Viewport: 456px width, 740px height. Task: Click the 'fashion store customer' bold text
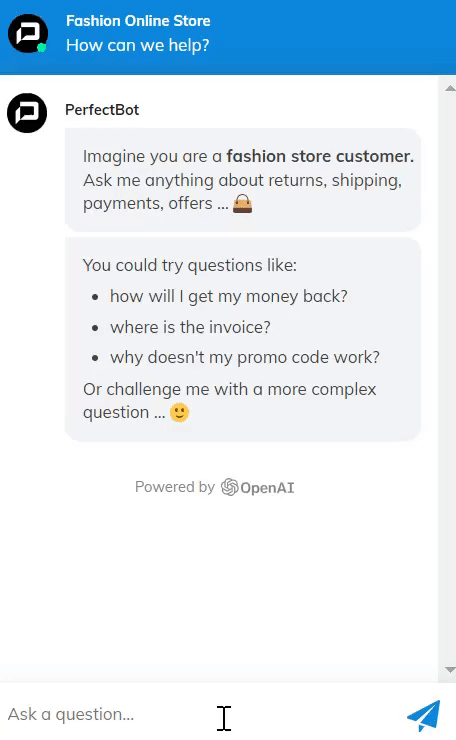(x=320, y=156)
